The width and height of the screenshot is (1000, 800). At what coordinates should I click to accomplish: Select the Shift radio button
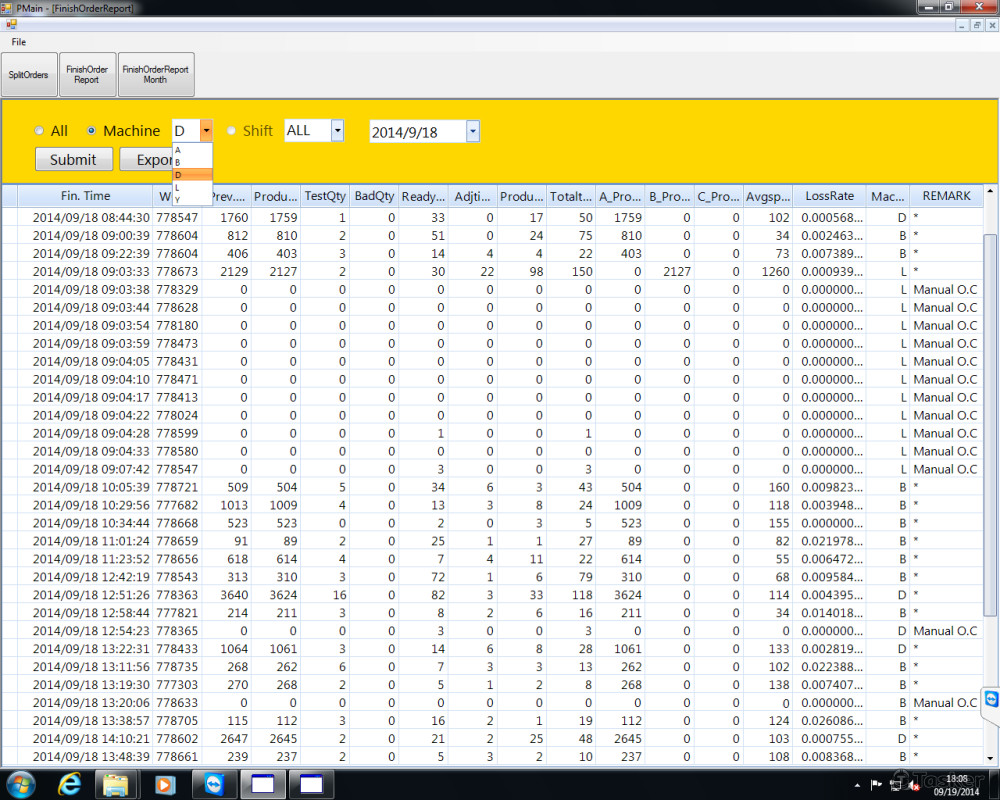[232, 131]
